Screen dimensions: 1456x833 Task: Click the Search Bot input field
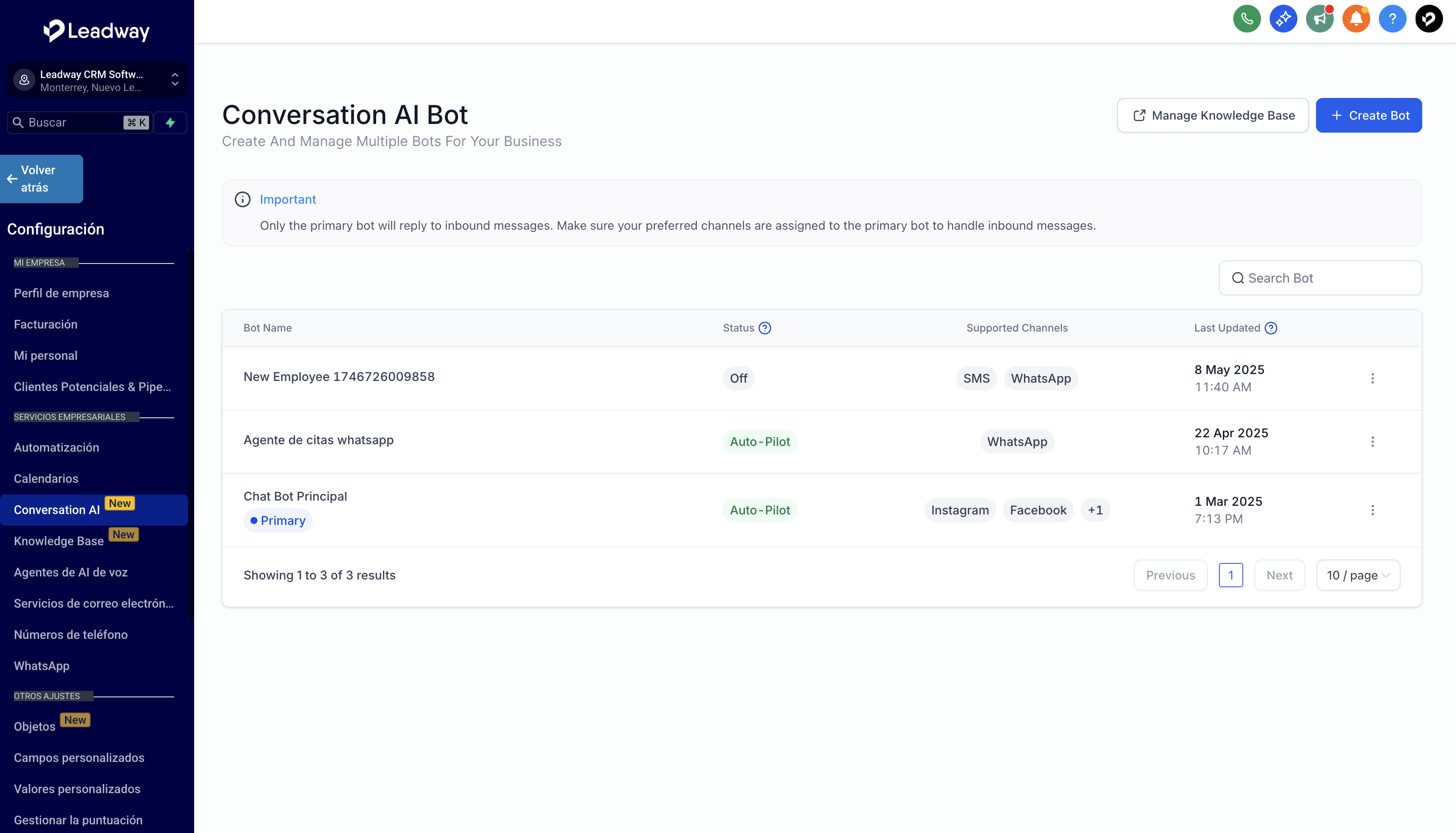tap(1320, 278)
